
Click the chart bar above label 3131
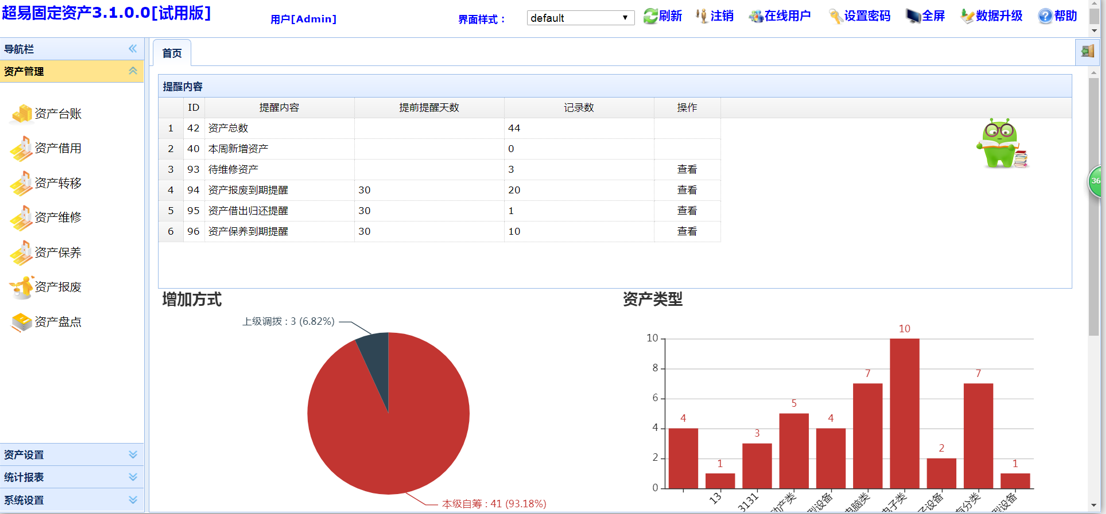point(757,465)
